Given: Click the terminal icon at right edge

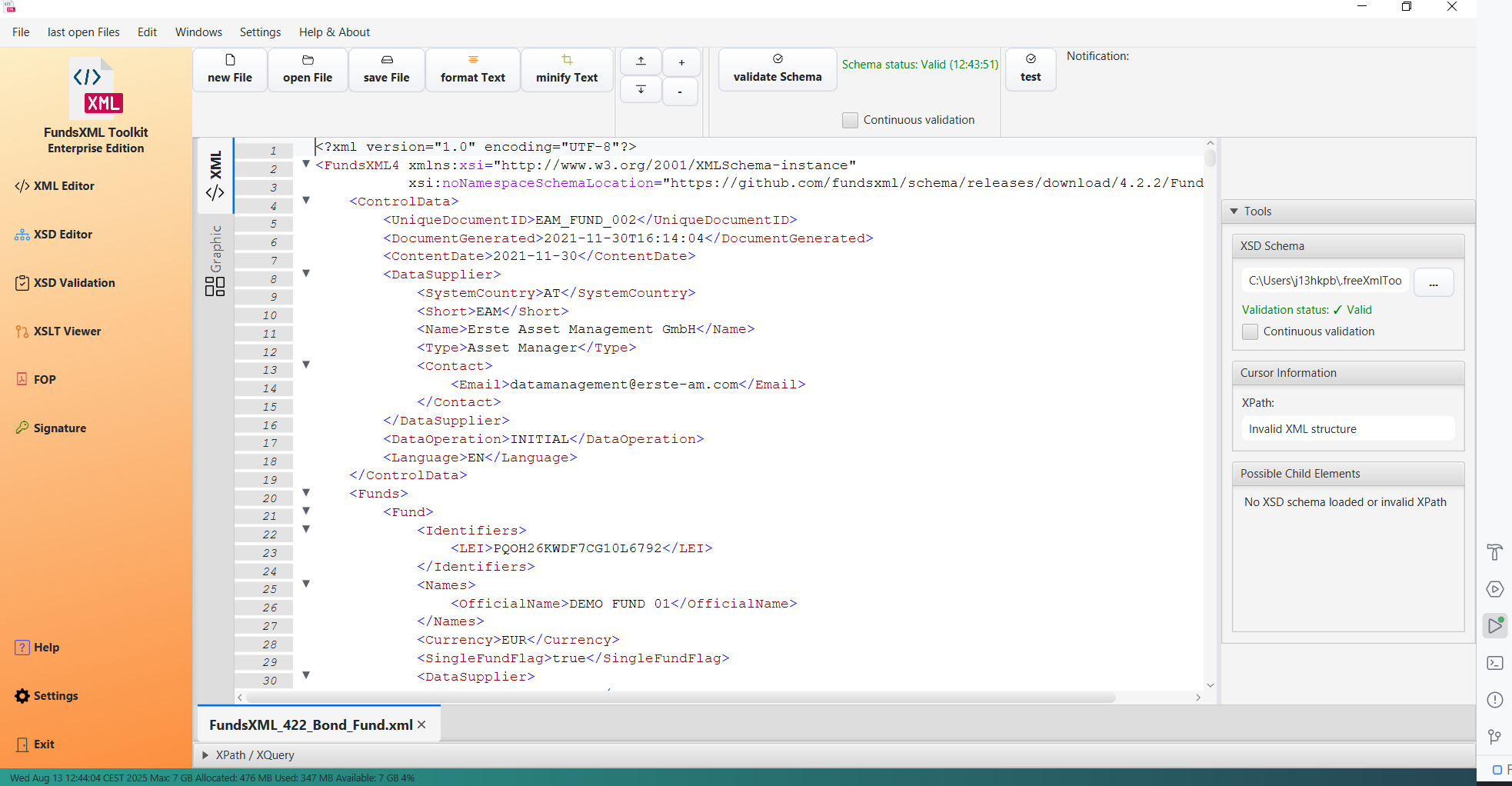Looking at the screenshot, I should (x=1494, y=663).
